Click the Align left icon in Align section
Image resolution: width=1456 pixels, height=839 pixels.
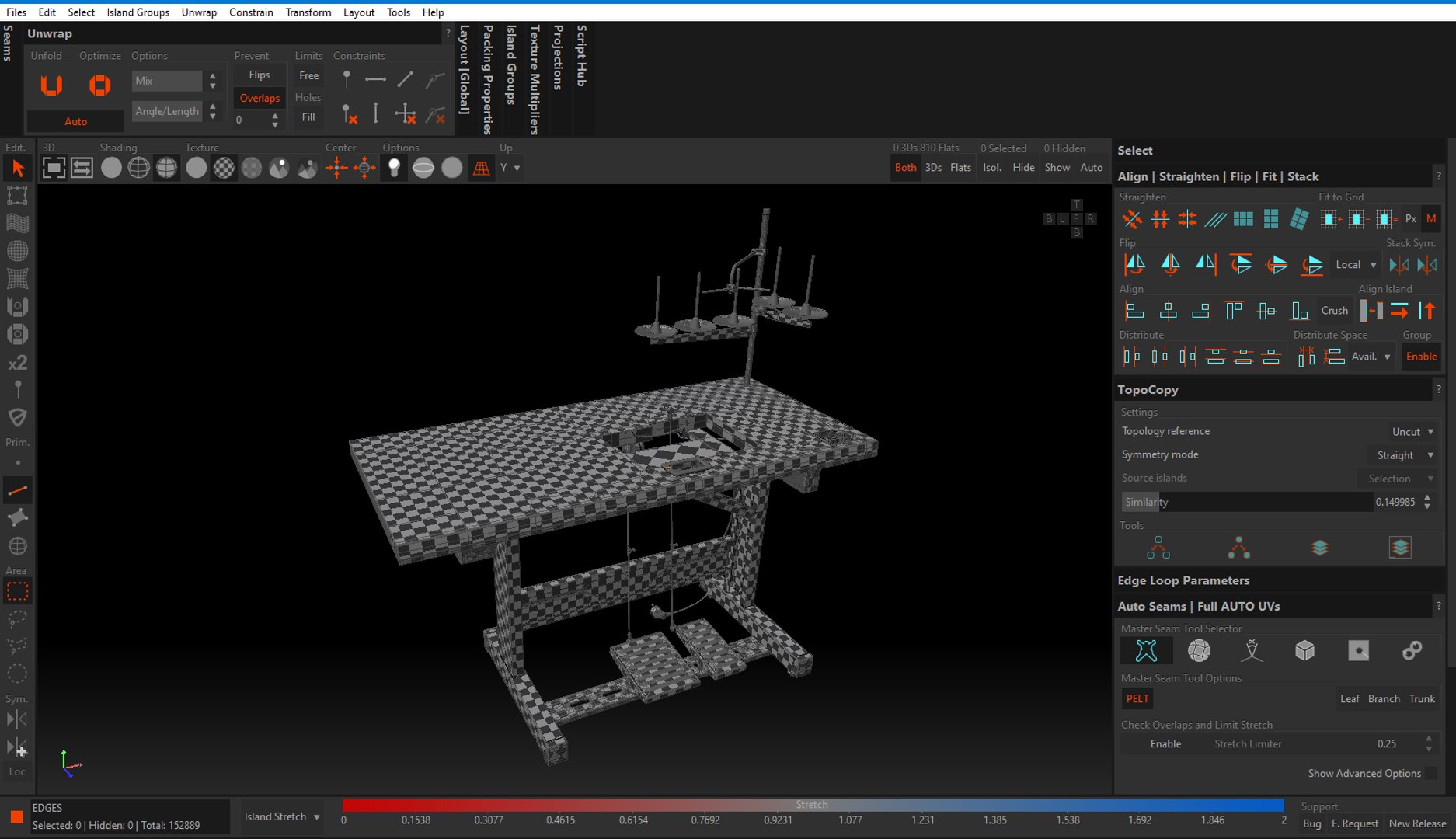[x=1134, y=311]
